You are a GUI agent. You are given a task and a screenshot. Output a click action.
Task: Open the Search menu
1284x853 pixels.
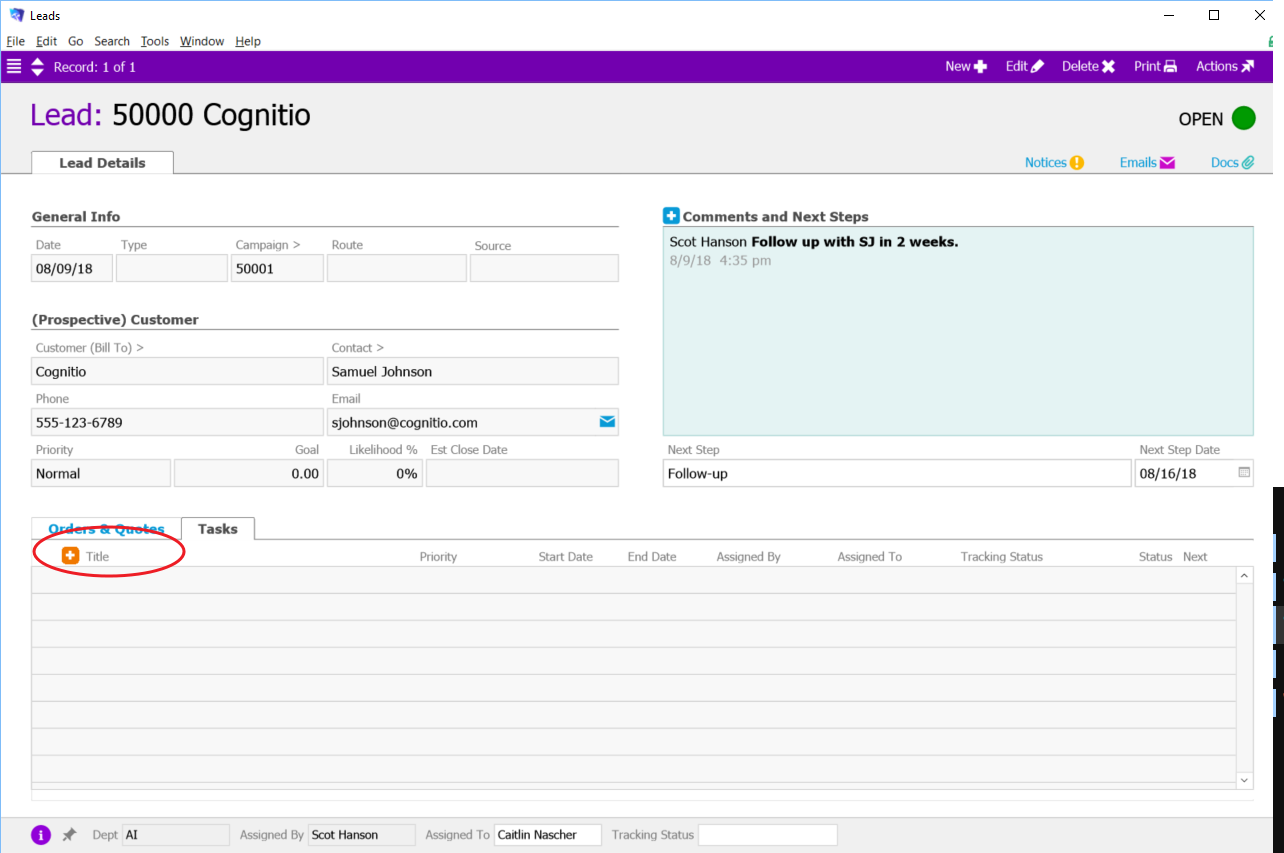(x=112, y=41)
